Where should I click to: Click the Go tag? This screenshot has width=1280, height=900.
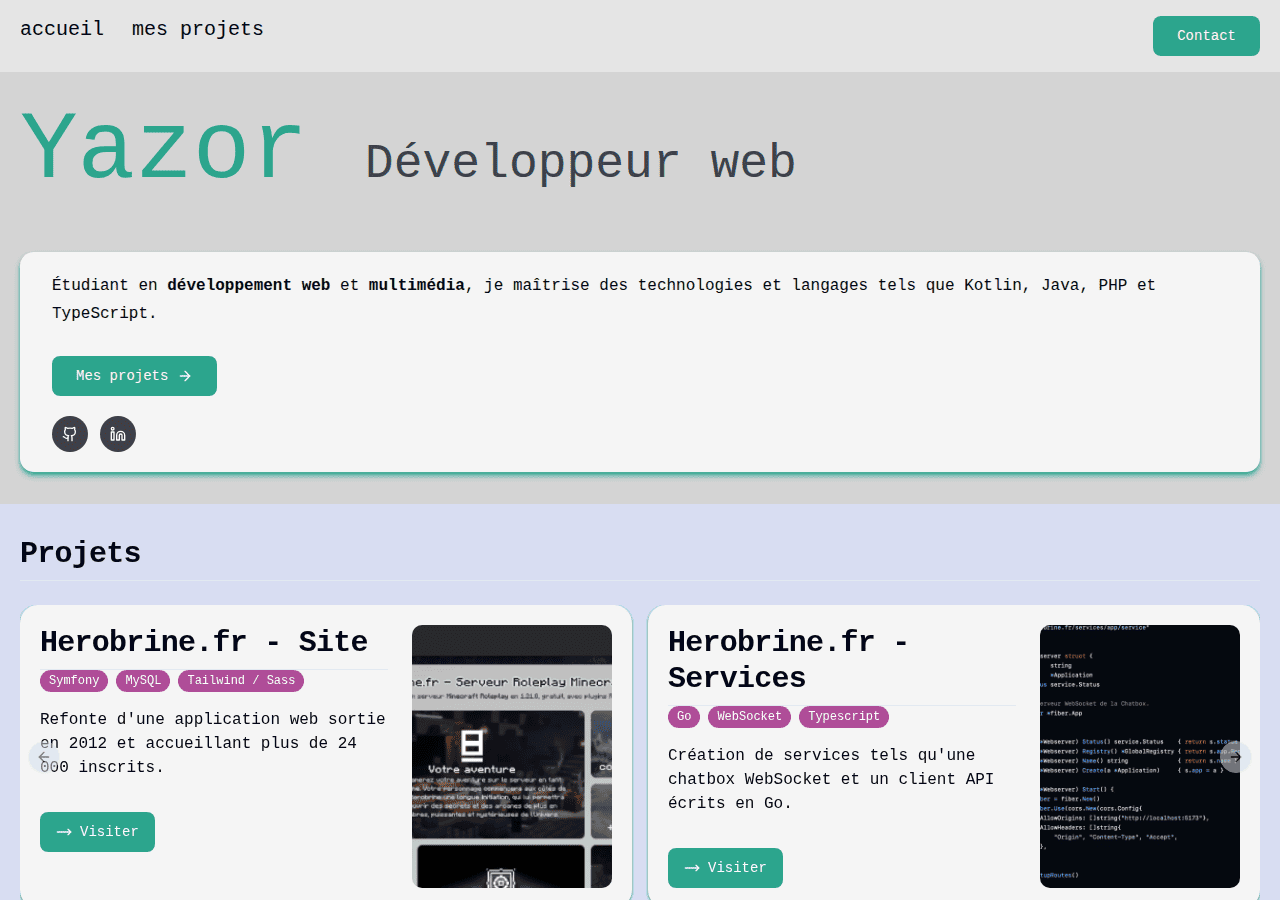(684, 717)
